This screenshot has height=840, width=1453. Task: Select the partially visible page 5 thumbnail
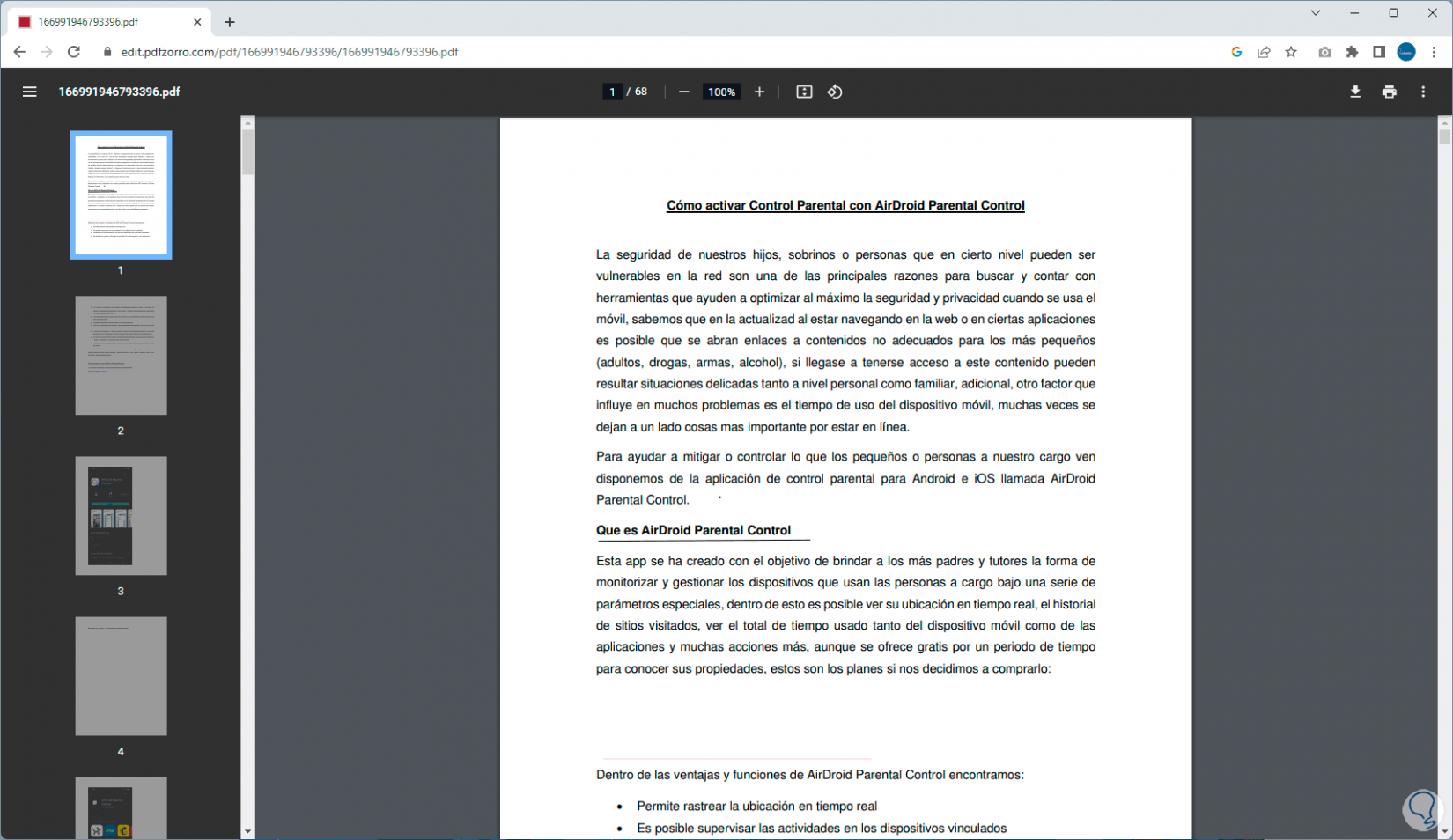[121, 807]
